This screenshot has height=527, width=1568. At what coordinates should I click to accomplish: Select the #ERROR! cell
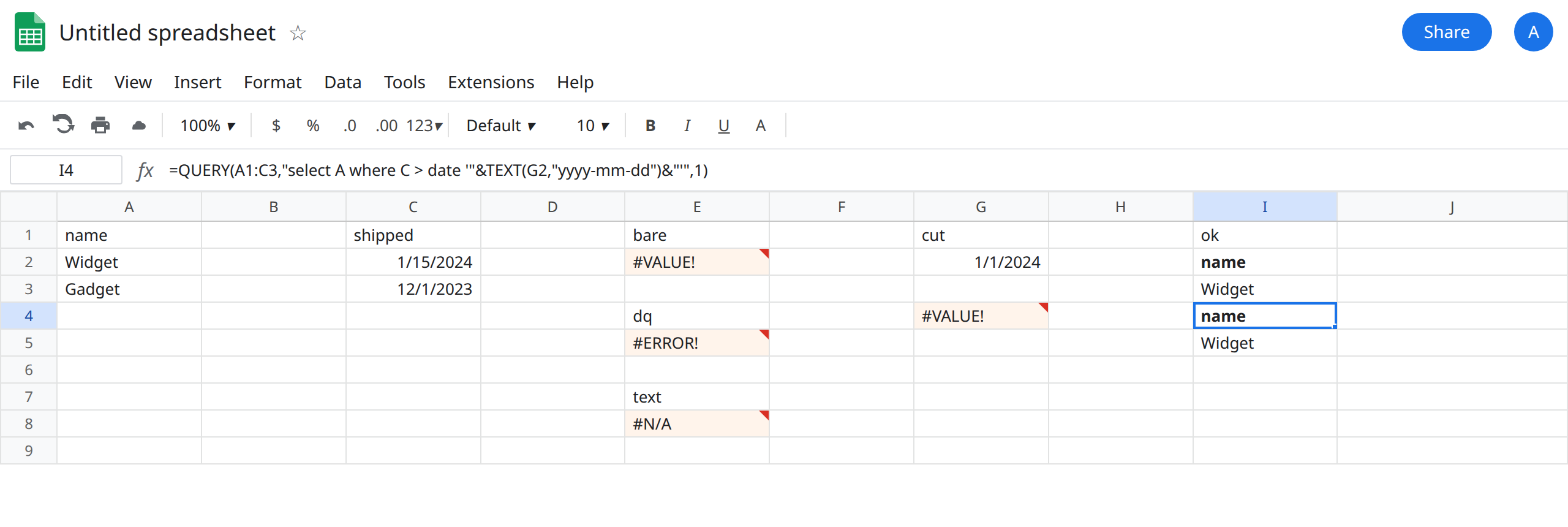697,343
